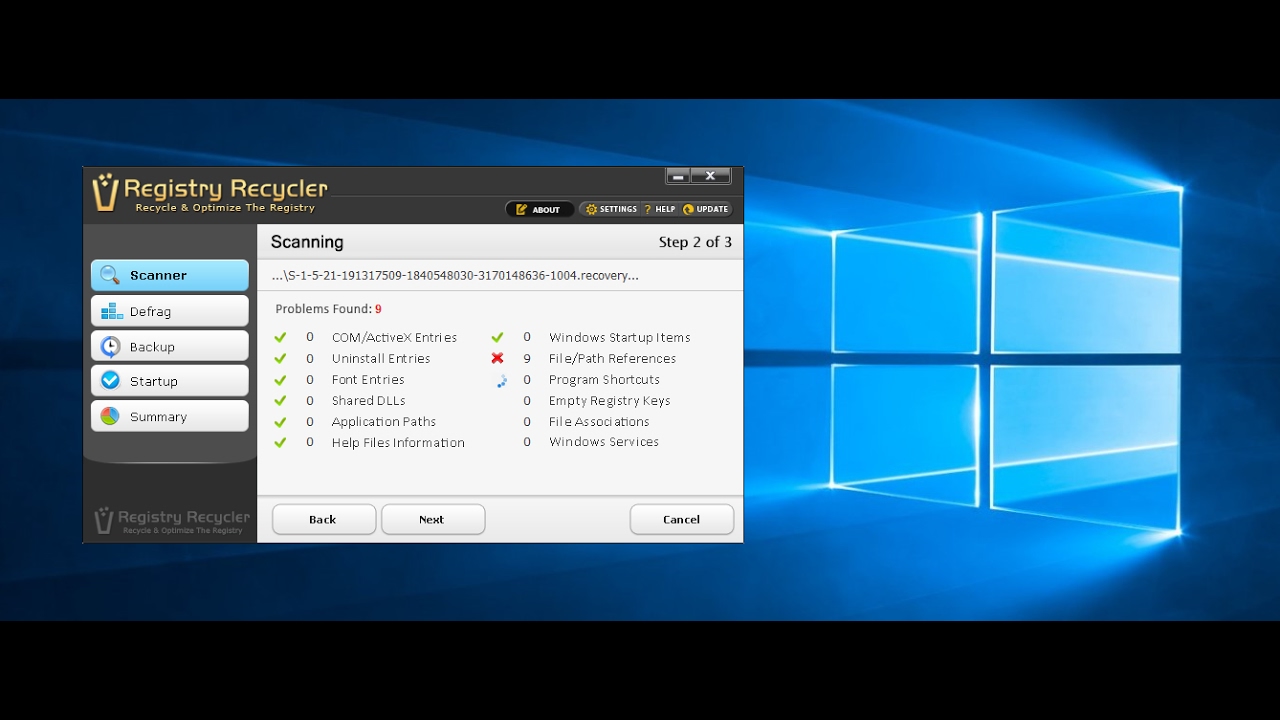Click the File/Path References count 9
Image resolution: width=1280 pixels, height=720 pixels.
pos(527,359)
